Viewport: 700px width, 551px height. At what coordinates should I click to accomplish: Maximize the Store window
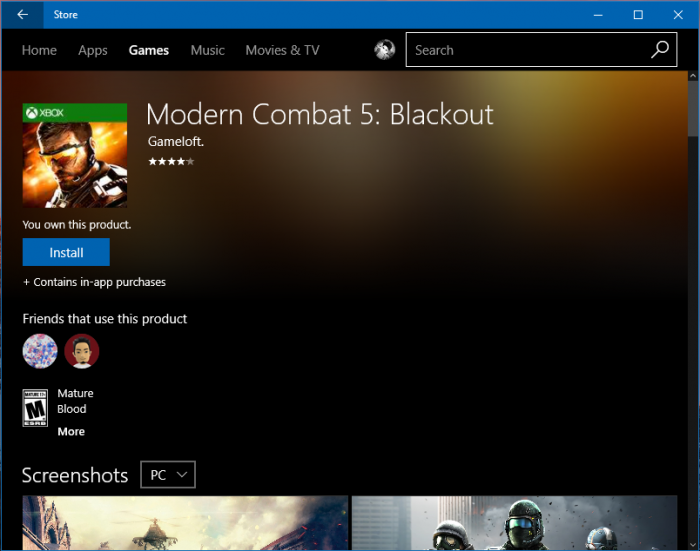coord(638,15)
